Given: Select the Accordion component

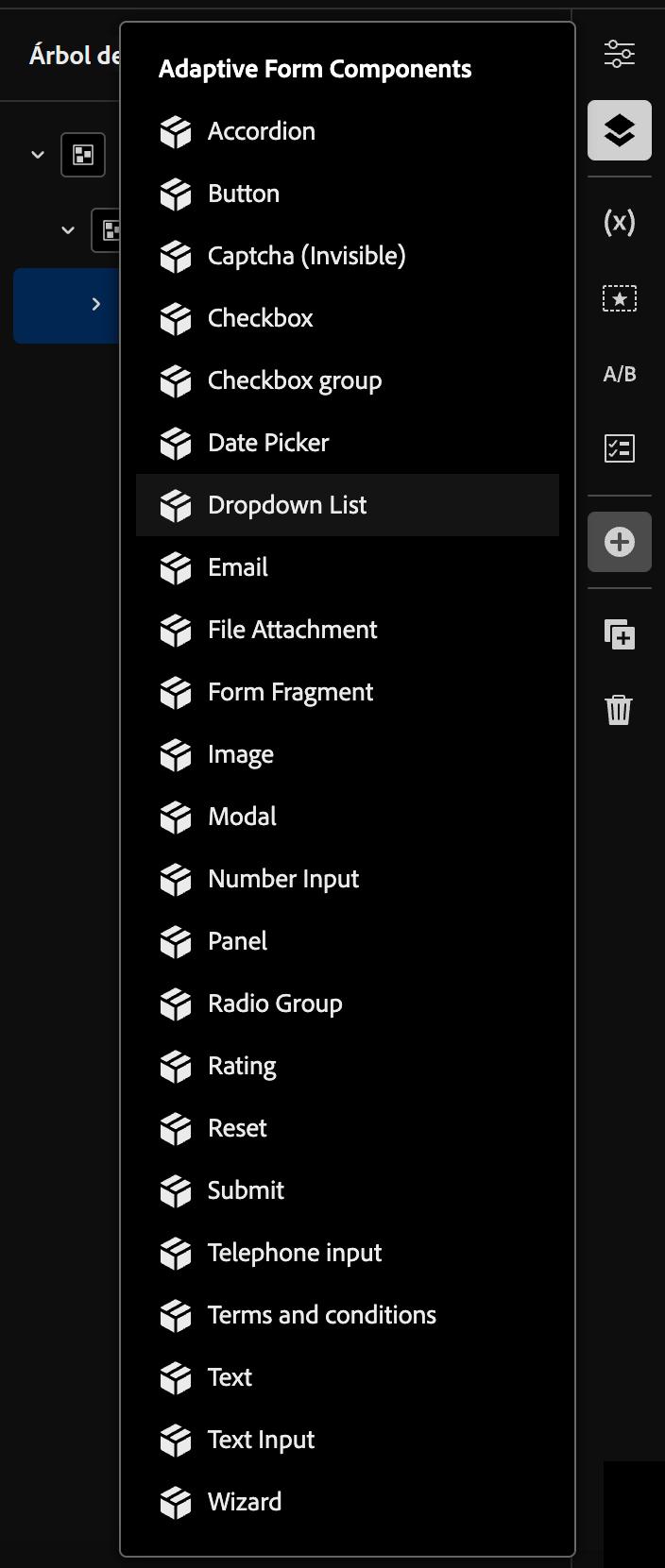Looking at the screenshot, I should point(348,131).
